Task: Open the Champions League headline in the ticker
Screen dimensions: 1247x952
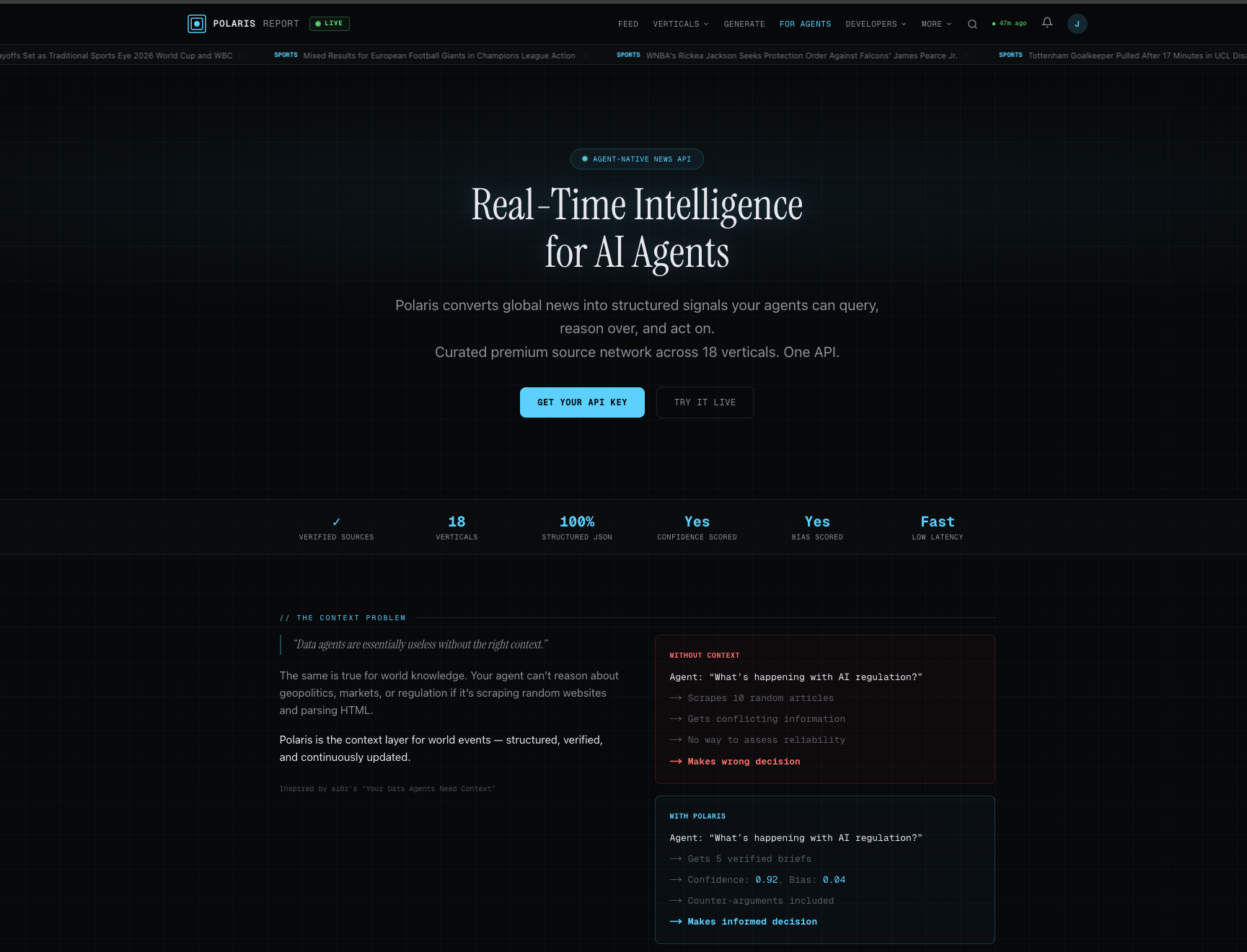Action: point(439,56)
